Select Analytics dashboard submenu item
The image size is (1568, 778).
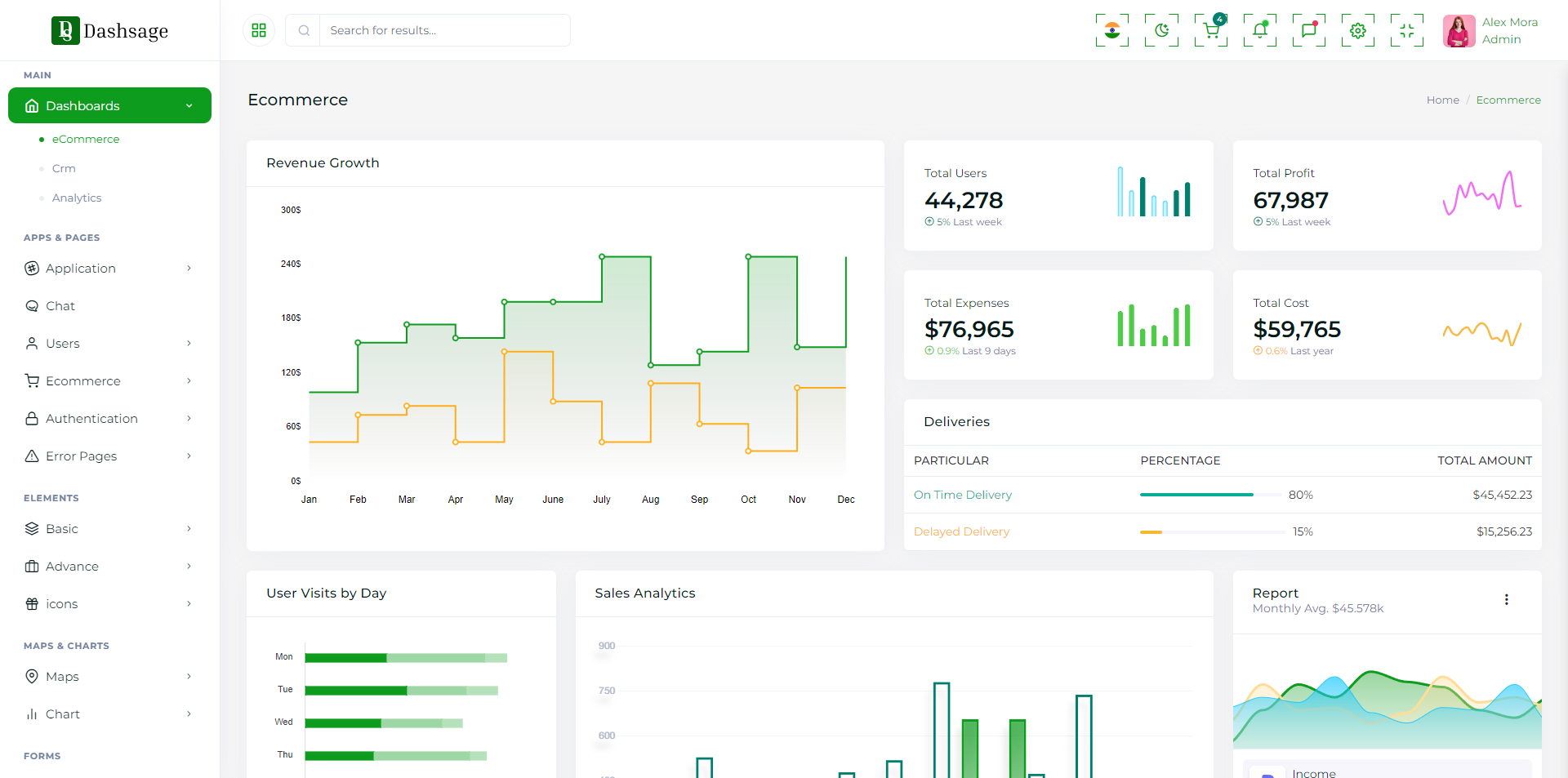click(x=77, y=198)
